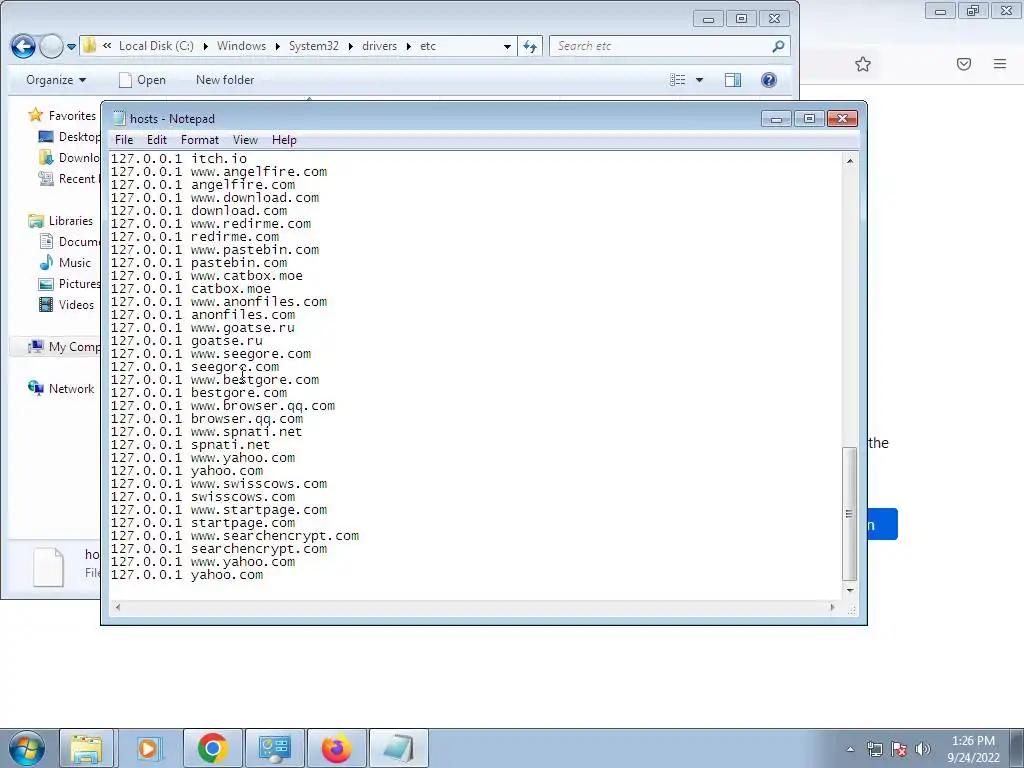Click the volume speaker tray icon

tap(922, 749)
